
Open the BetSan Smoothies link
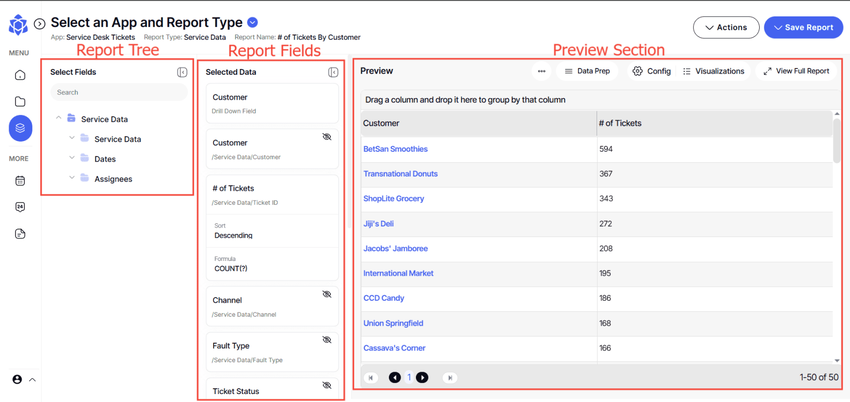[x=395, y=149]
